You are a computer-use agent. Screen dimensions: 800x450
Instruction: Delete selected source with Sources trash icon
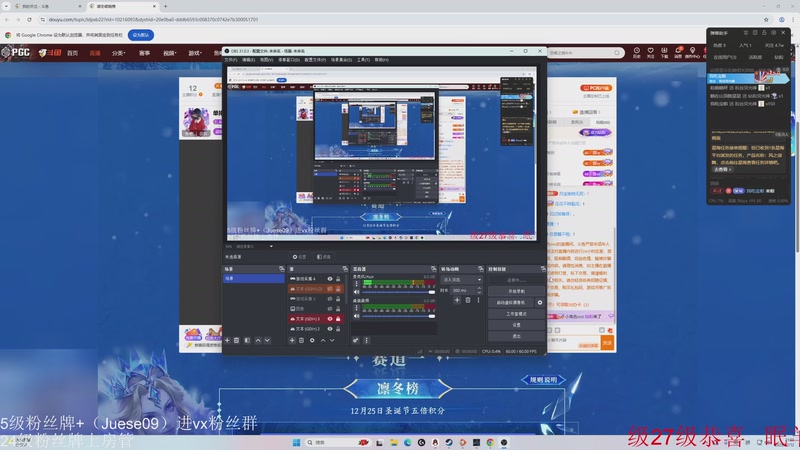(302, 340)
